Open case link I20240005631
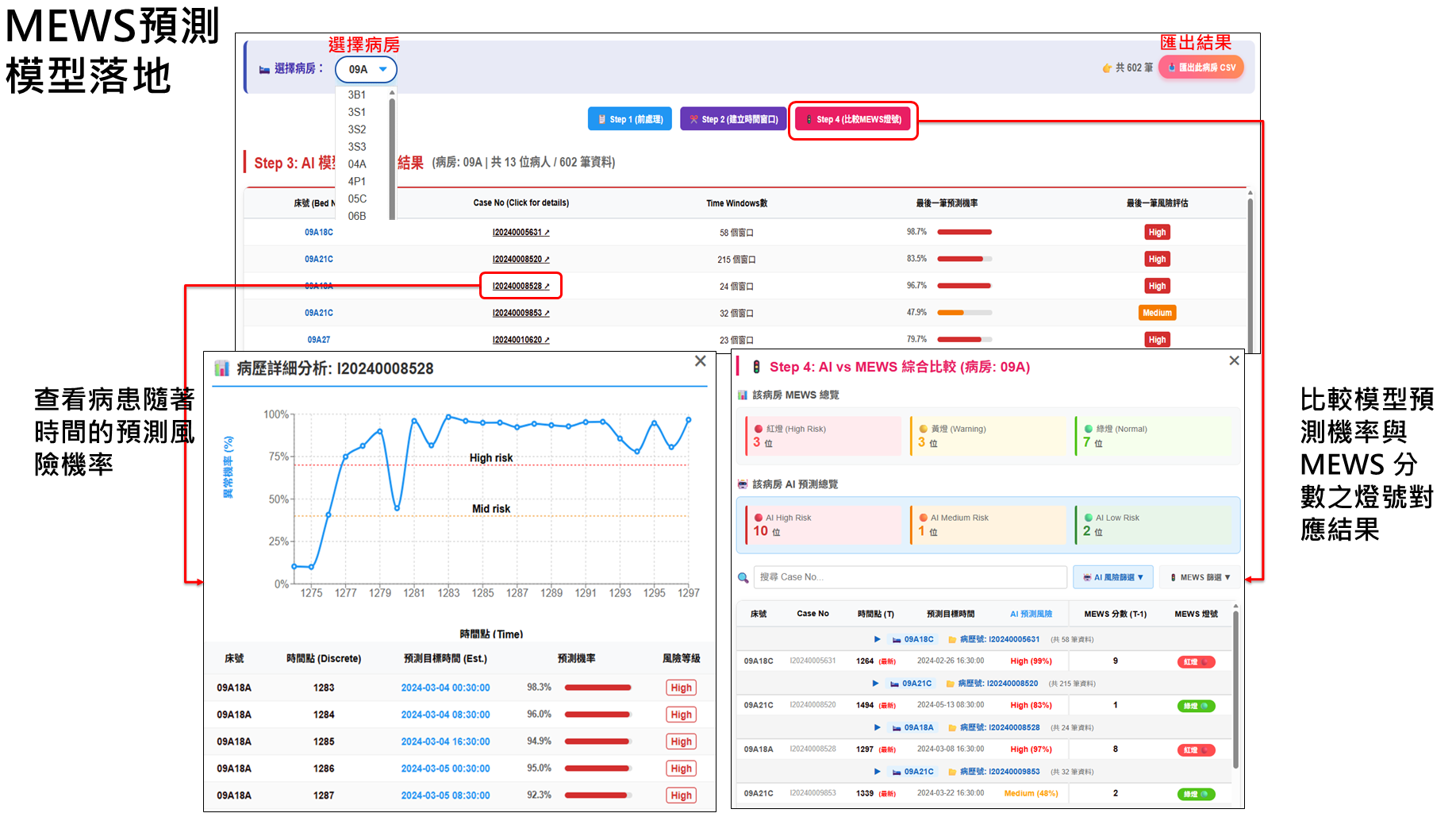The image size is (1456, 813). coord(521,233)
